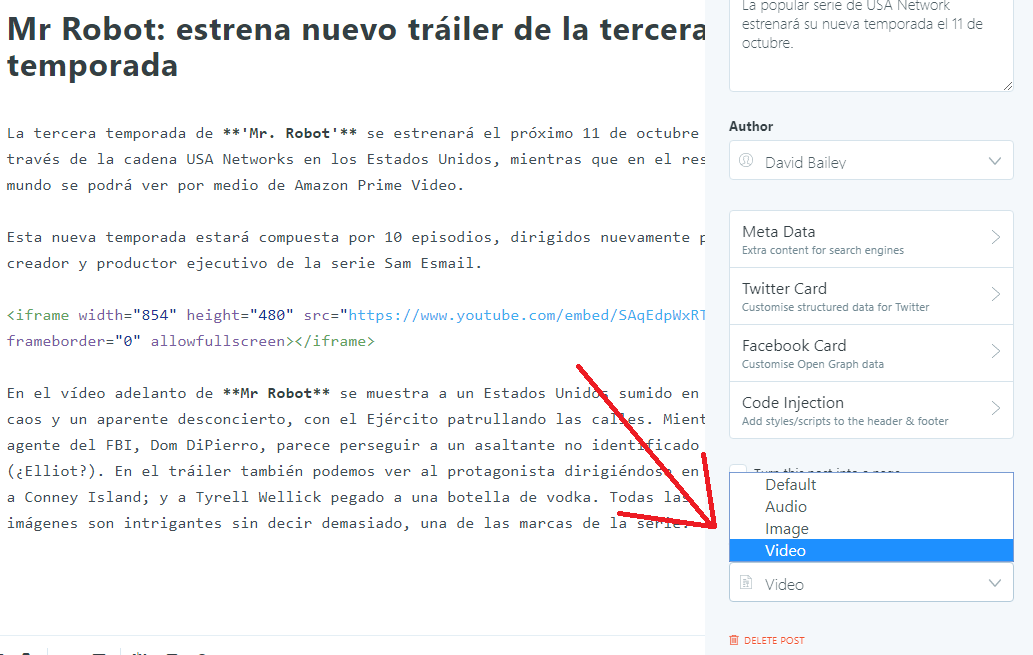Screen dimensions: 1033x655
Task: Click the chevron of the Video select box
Action: point(995,583)
